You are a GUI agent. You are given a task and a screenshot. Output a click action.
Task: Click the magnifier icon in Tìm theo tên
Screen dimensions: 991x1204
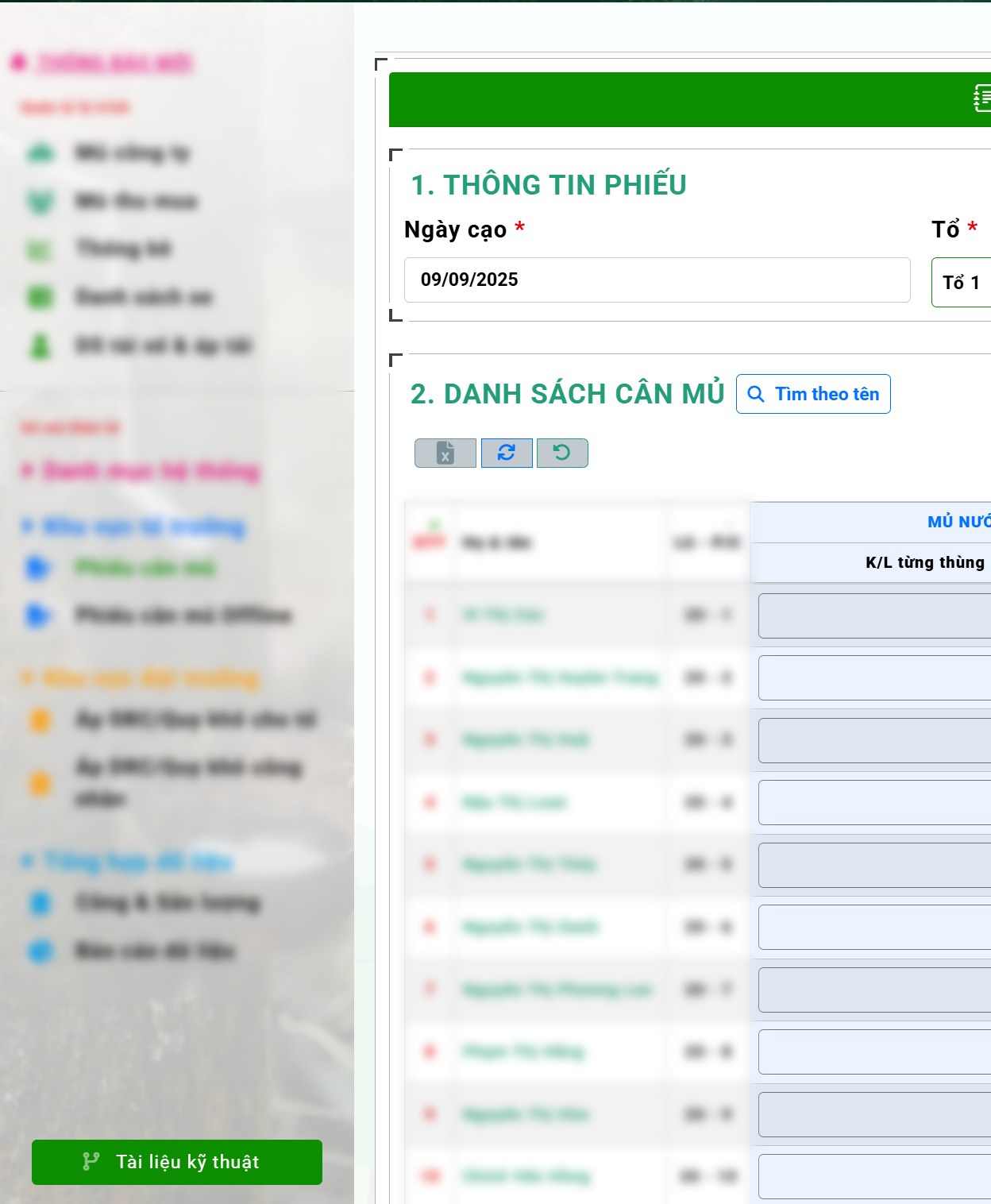pos(756,395)
